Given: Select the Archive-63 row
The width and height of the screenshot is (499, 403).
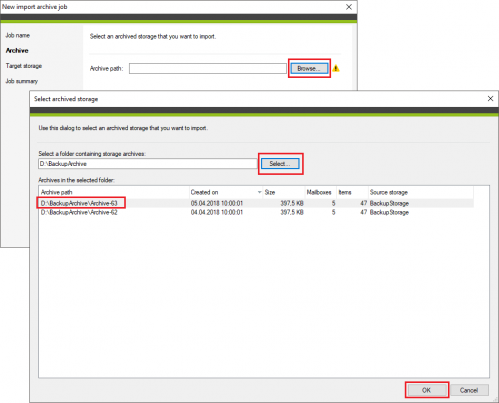Looking at the screenshot, I should [x=256, y=203].
